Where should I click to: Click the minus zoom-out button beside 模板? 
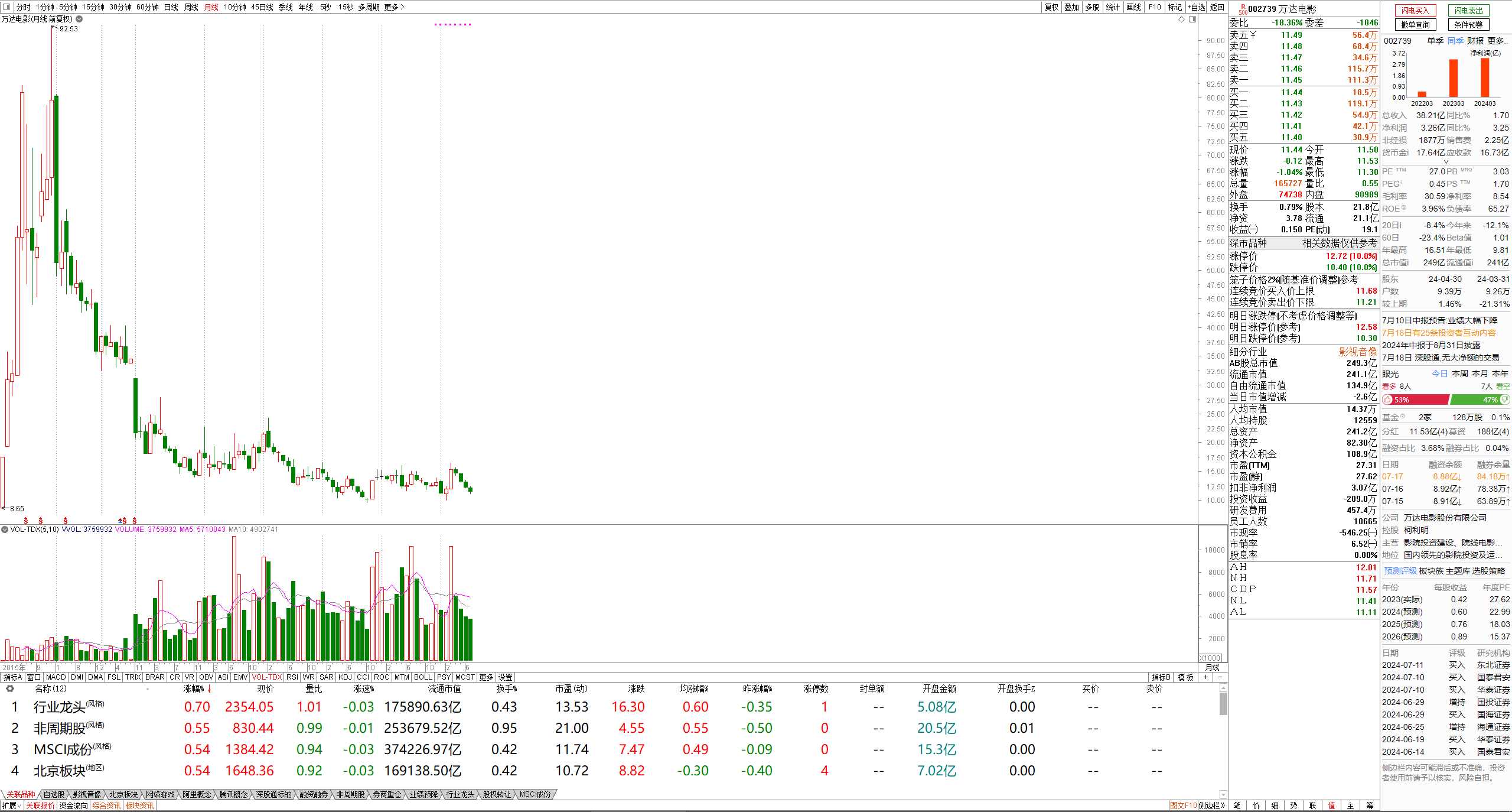pyautogui.click(x=1220, y=677)
